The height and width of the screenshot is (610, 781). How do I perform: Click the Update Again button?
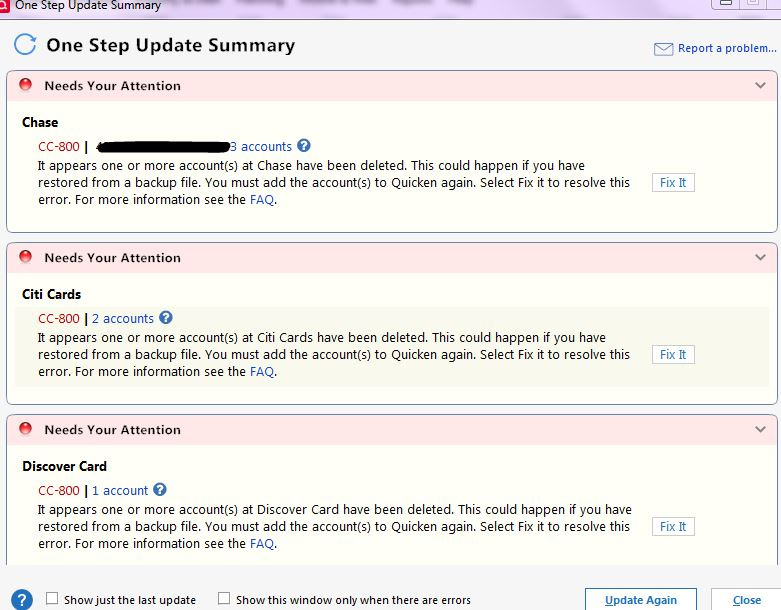(x=641, y=600)
